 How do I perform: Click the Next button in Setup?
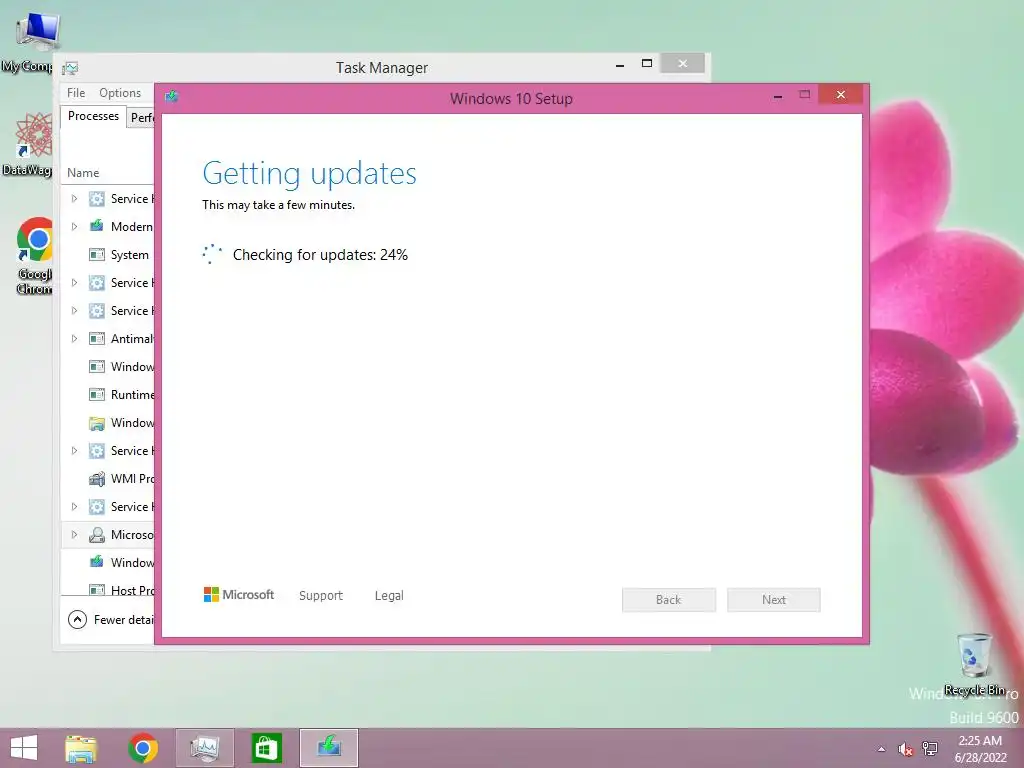(774, 600)
